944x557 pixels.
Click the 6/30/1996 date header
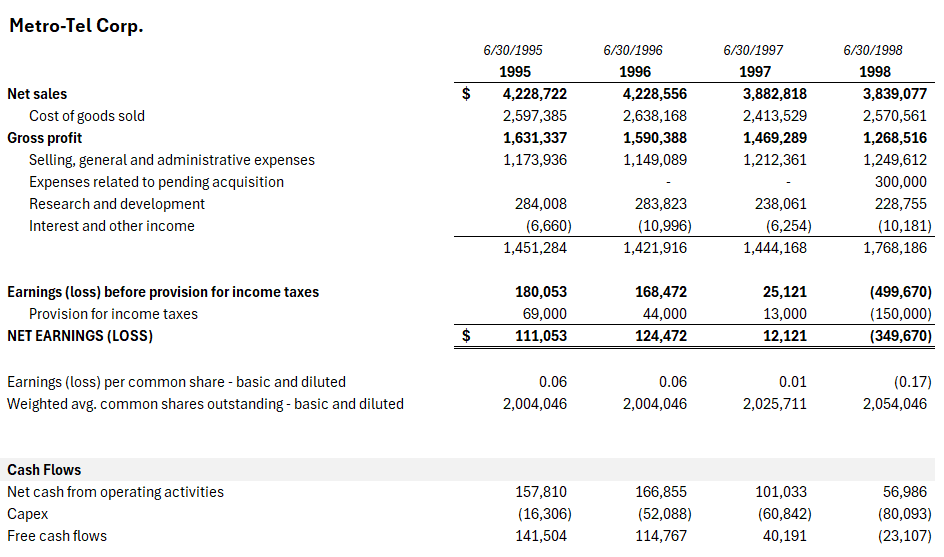coord(633,51)
